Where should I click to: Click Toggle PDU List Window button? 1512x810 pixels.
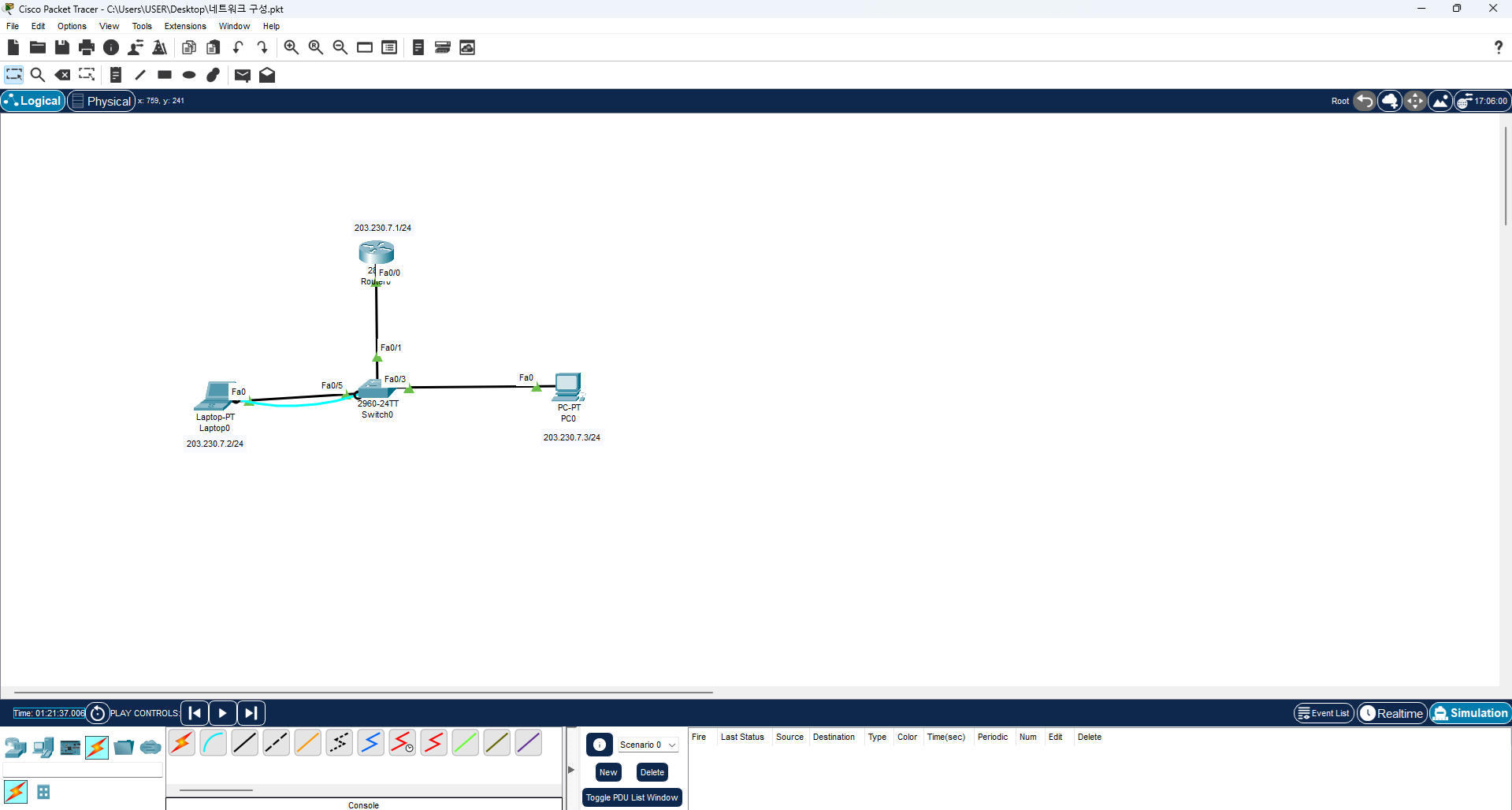tap(632, 797)
